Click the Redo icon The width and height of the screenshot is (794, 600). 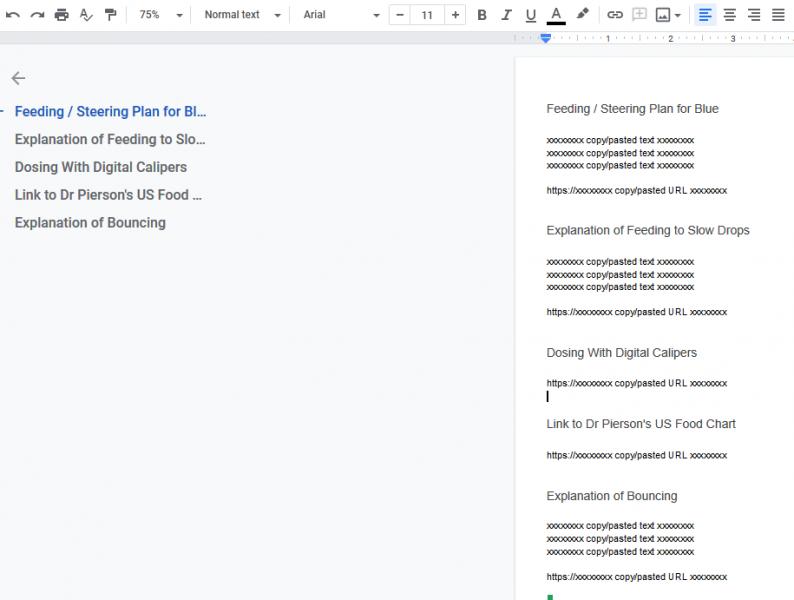coord(37,15)
